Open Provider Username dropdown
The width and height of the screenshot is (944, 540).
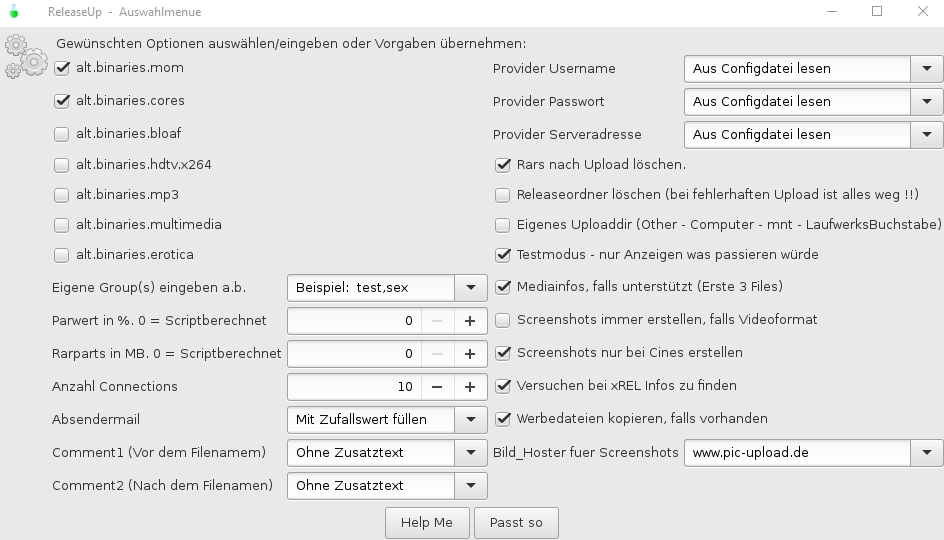click(927, 69)
